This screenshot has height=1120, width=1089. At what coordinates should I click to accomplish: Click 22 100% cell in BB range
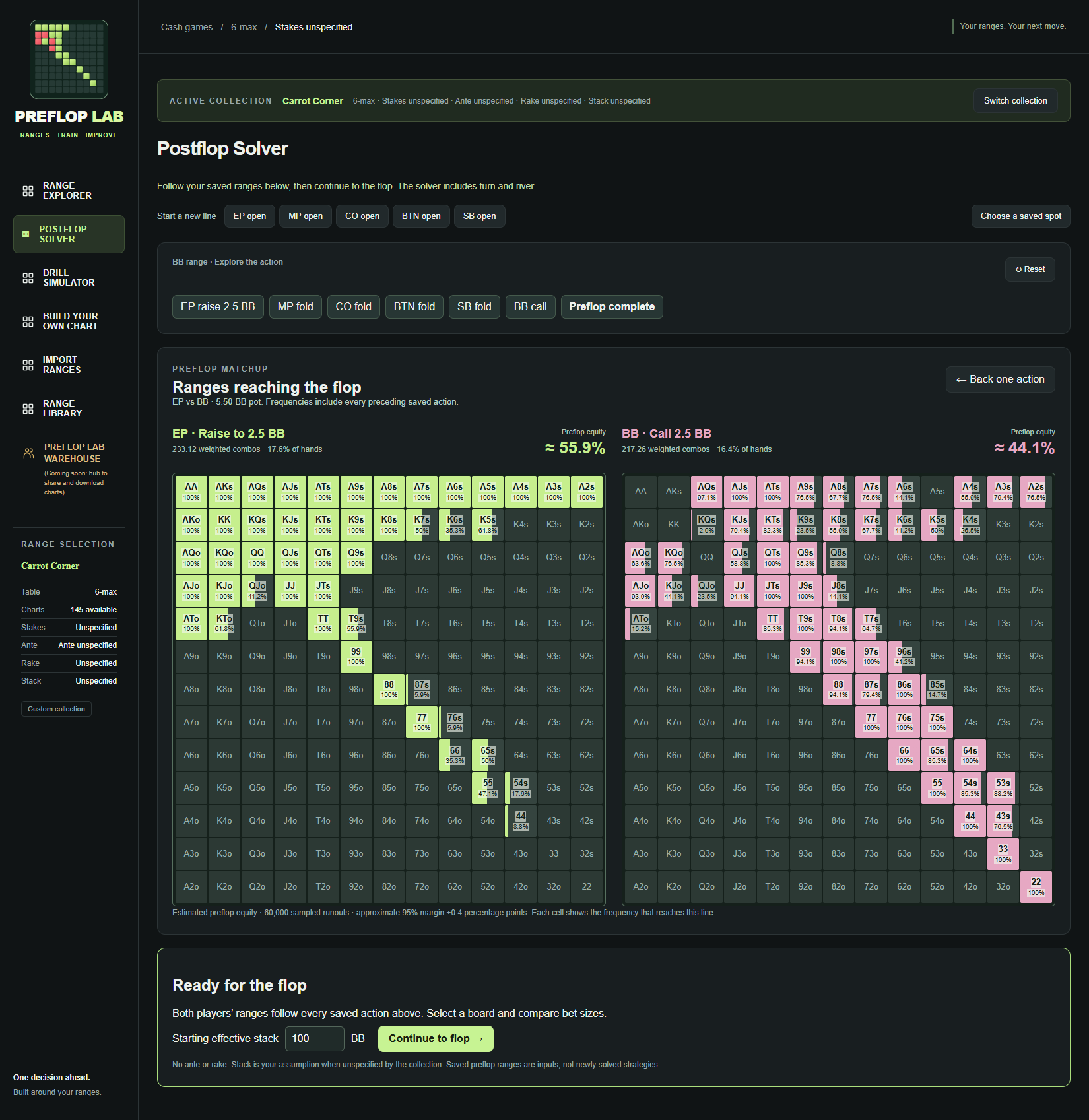coord(1036,887)
